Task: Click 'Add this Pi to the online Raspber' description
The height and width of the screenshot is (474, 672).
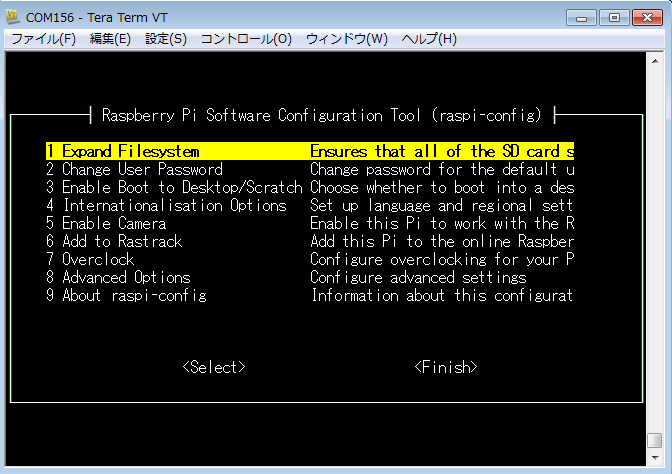Action: (442, 241)
